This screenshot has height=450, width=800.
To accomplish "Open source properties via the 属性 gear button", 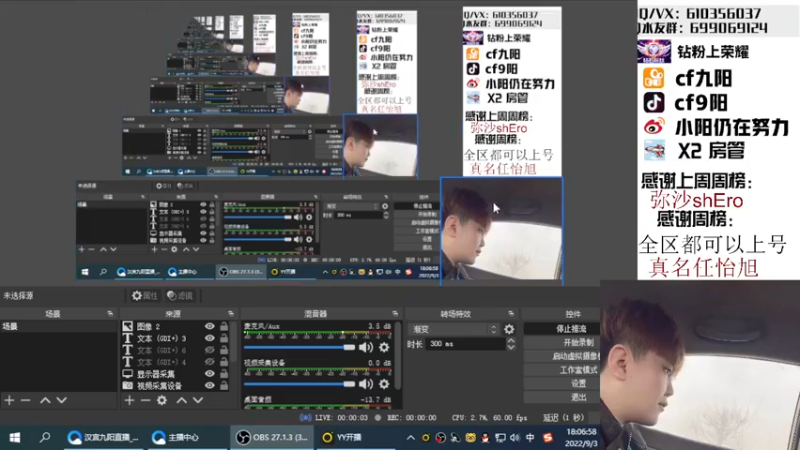I will point(144,295).
